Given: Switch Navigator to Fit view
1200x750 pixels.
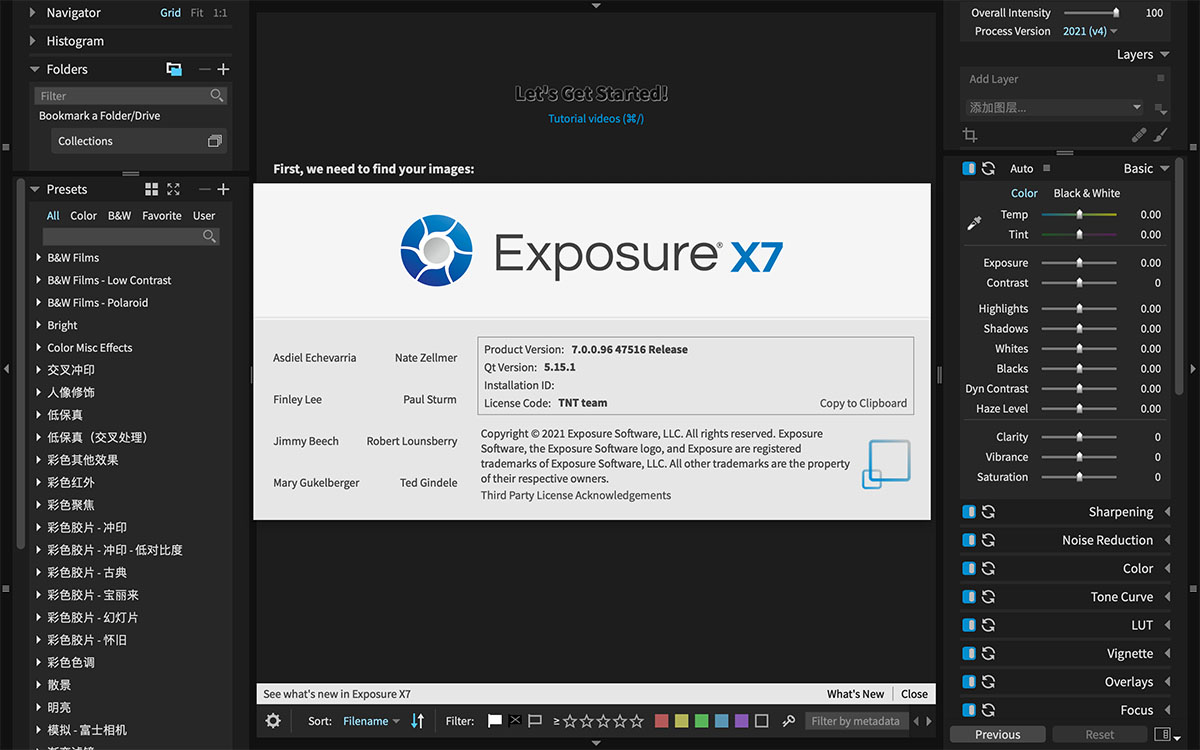Looking at the screenshot, I should (197, 13).
